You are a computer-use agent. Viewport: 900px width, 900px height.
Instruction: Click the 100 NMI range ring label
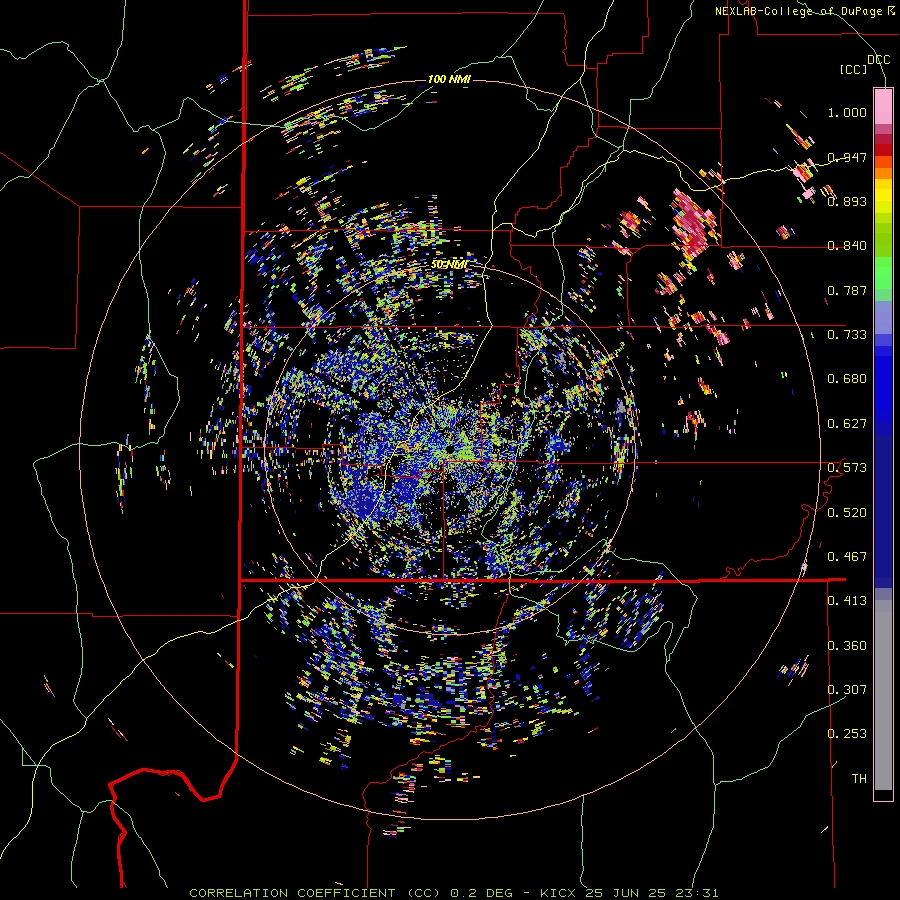(449, 79)
